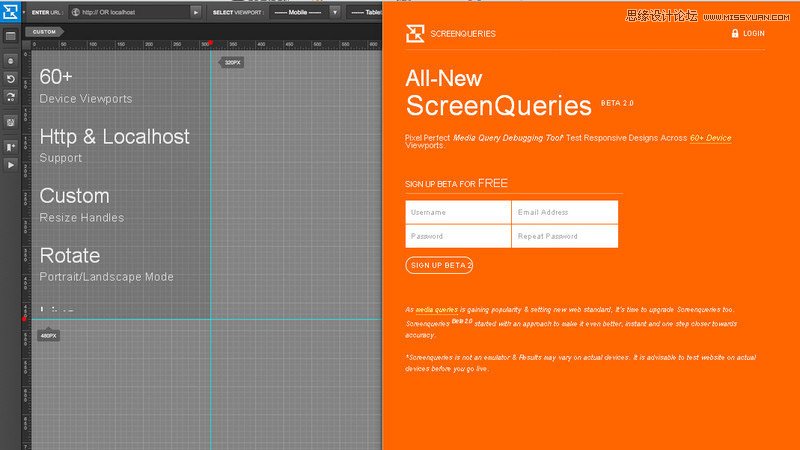This screenshot has height=450, width=800.
Task: Click the round dot icon in the left sidebar
Action: coord(10,61)
